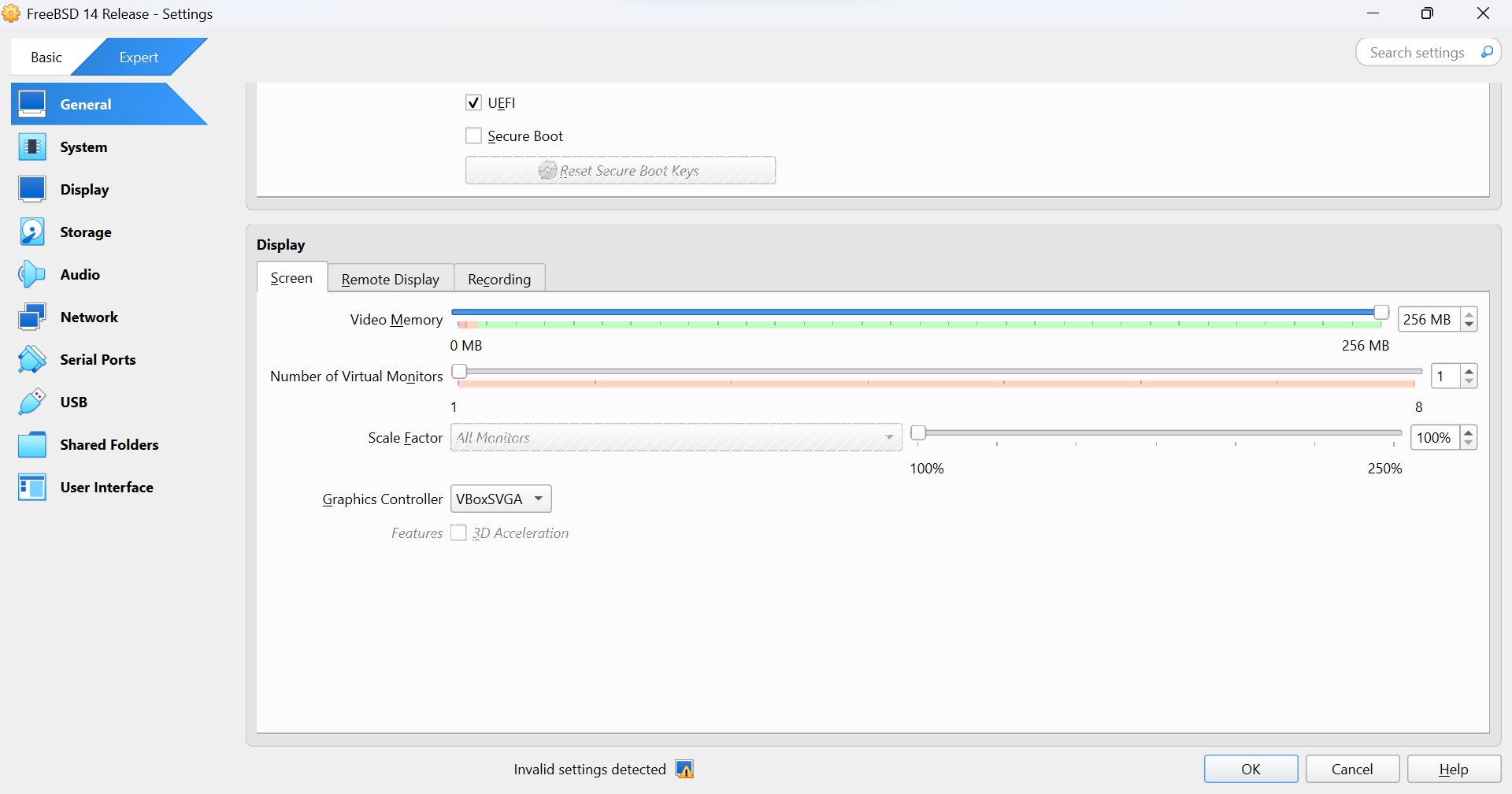The height and width of the screenshot is (794, 1512).
Task: Select the USB plug icon
Action: pos(32,403)
